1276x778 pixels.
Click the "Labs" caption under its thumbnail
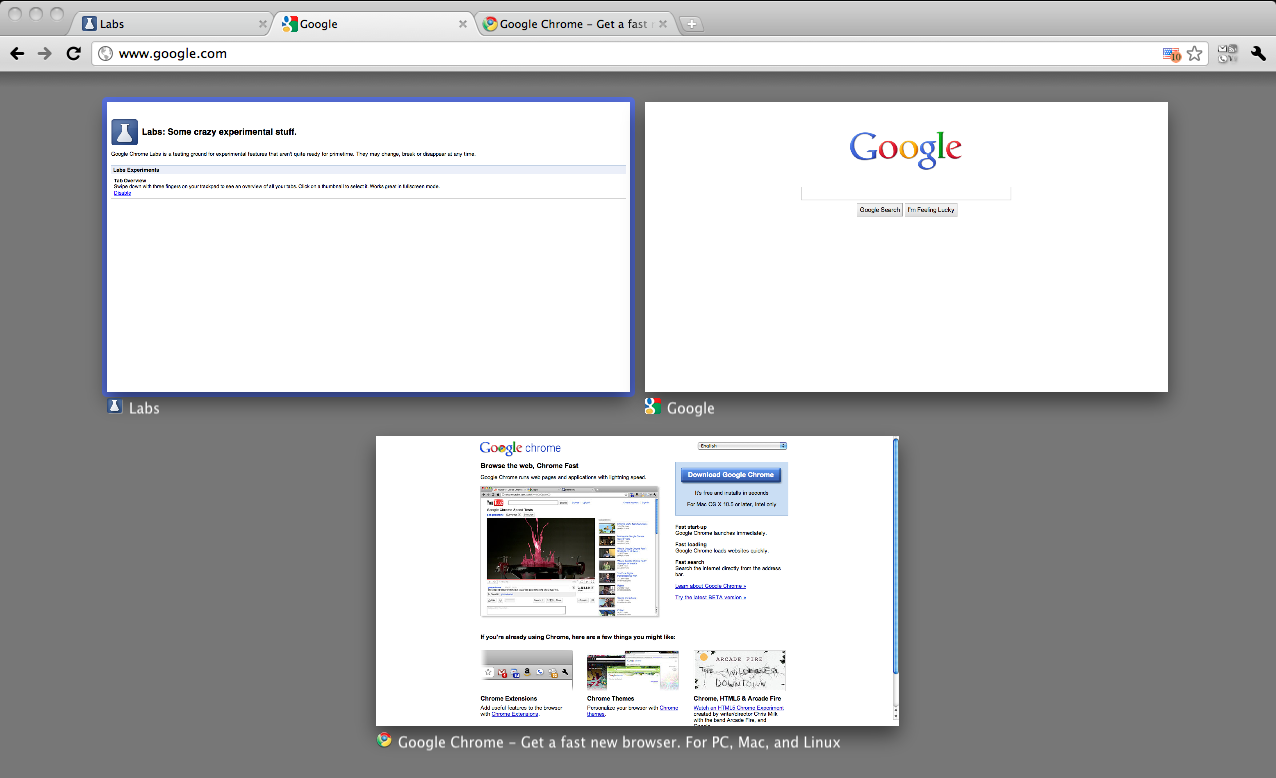click(144, 408)
